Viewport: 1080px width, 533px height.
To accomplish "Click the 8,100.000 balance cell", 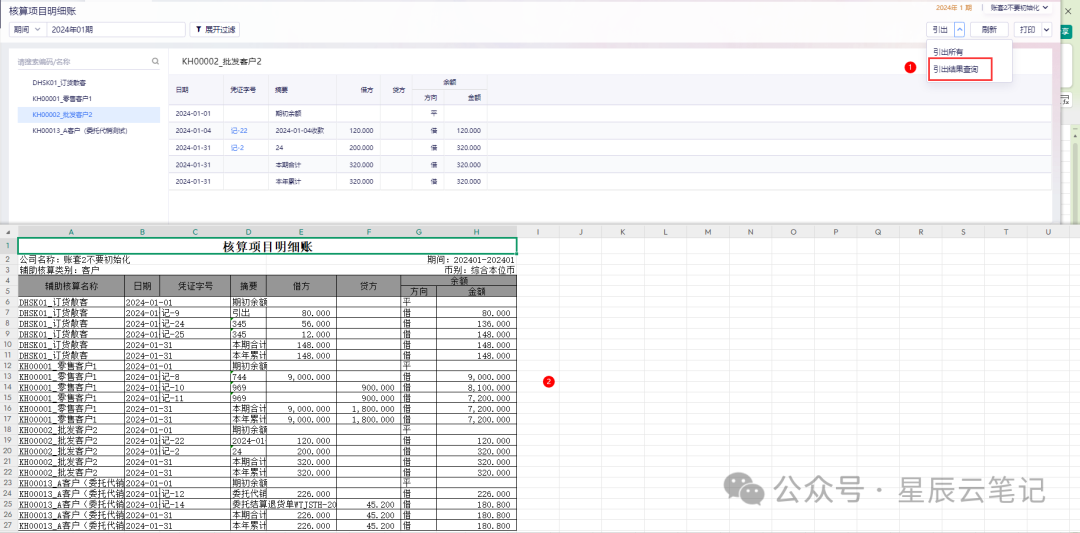I will coord(476,387).
